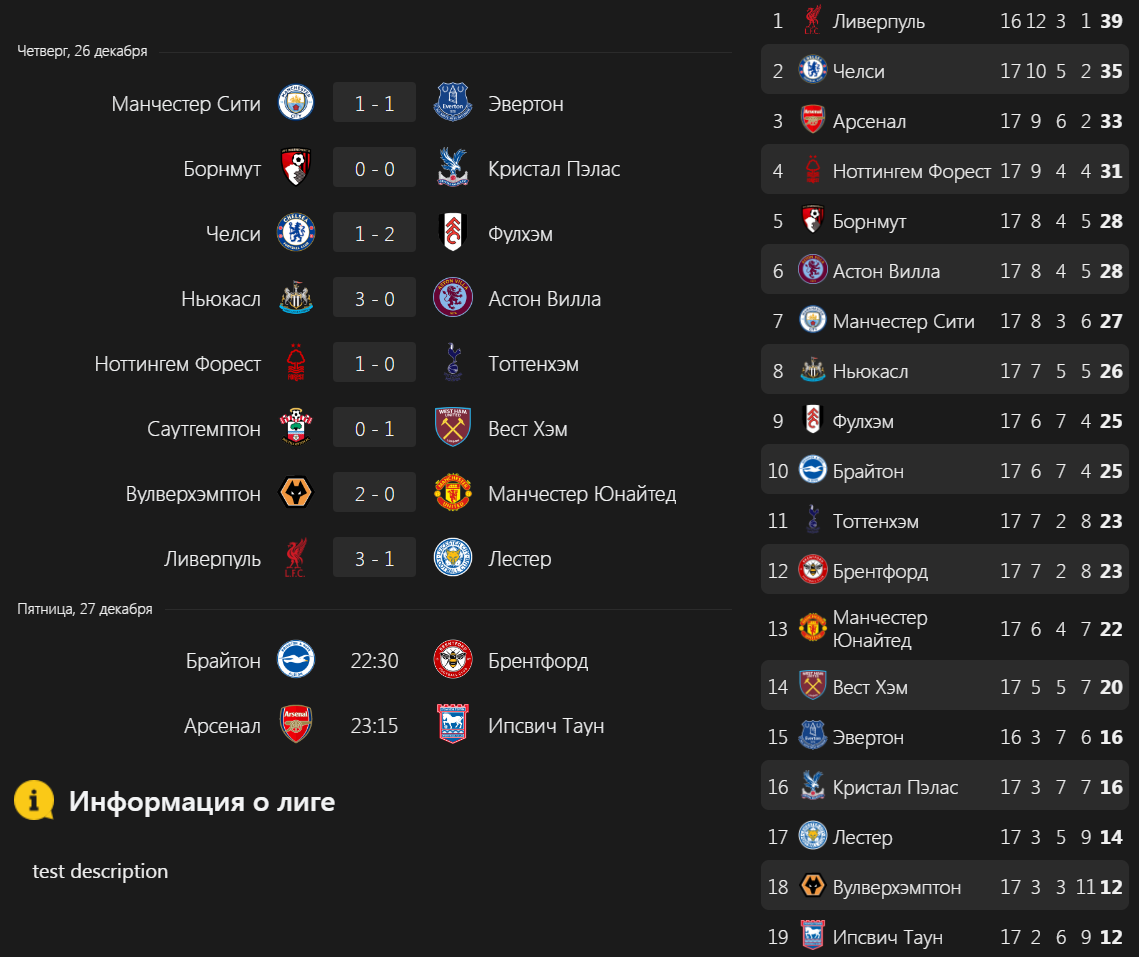Click Манчестер Юнайтед team name in the match list
The width and height of the screenshot is (1139, 957).
[582, 493]
